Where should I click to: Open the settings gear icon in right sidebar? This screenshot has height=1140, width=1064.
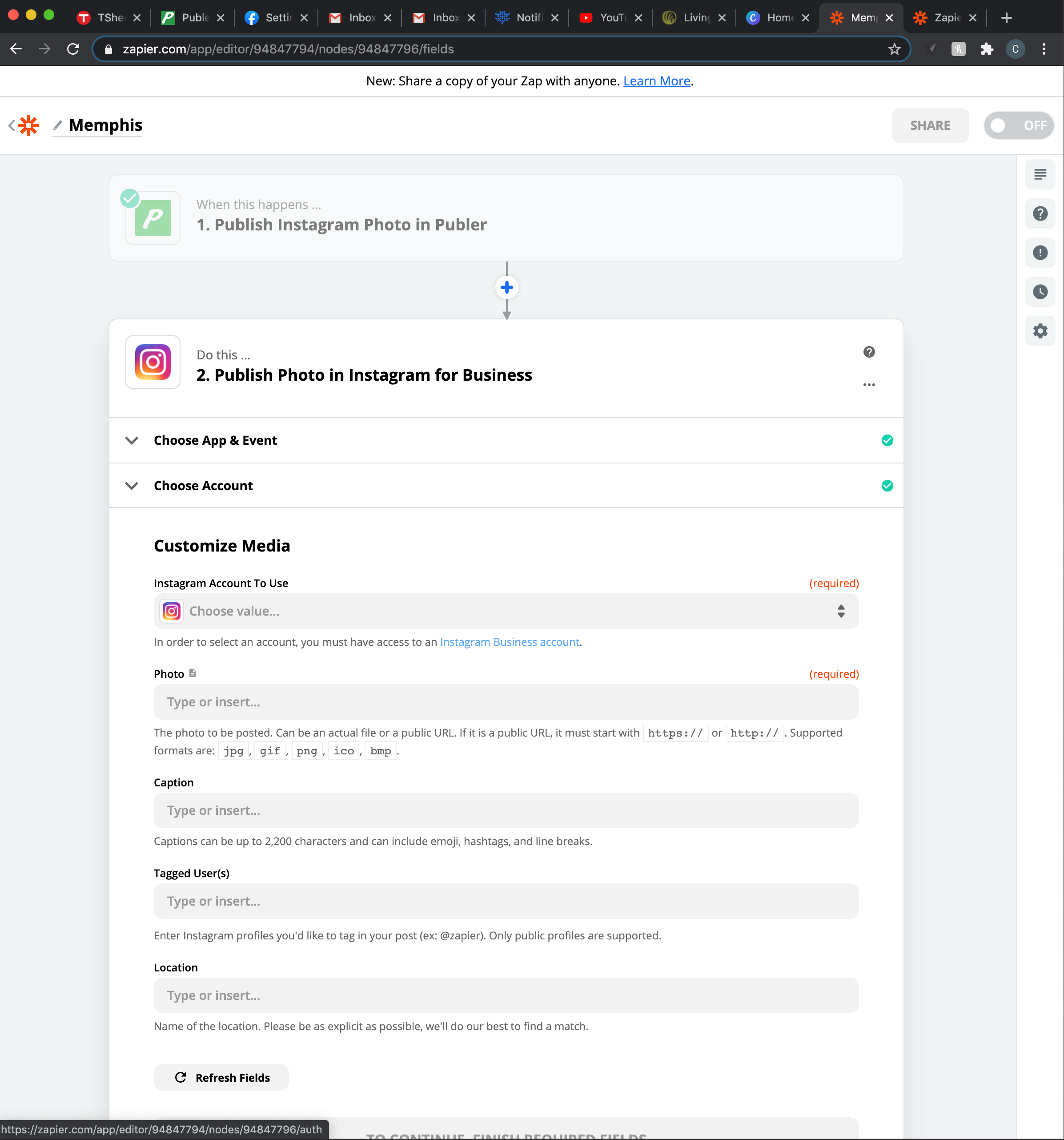click(1040, 331)
